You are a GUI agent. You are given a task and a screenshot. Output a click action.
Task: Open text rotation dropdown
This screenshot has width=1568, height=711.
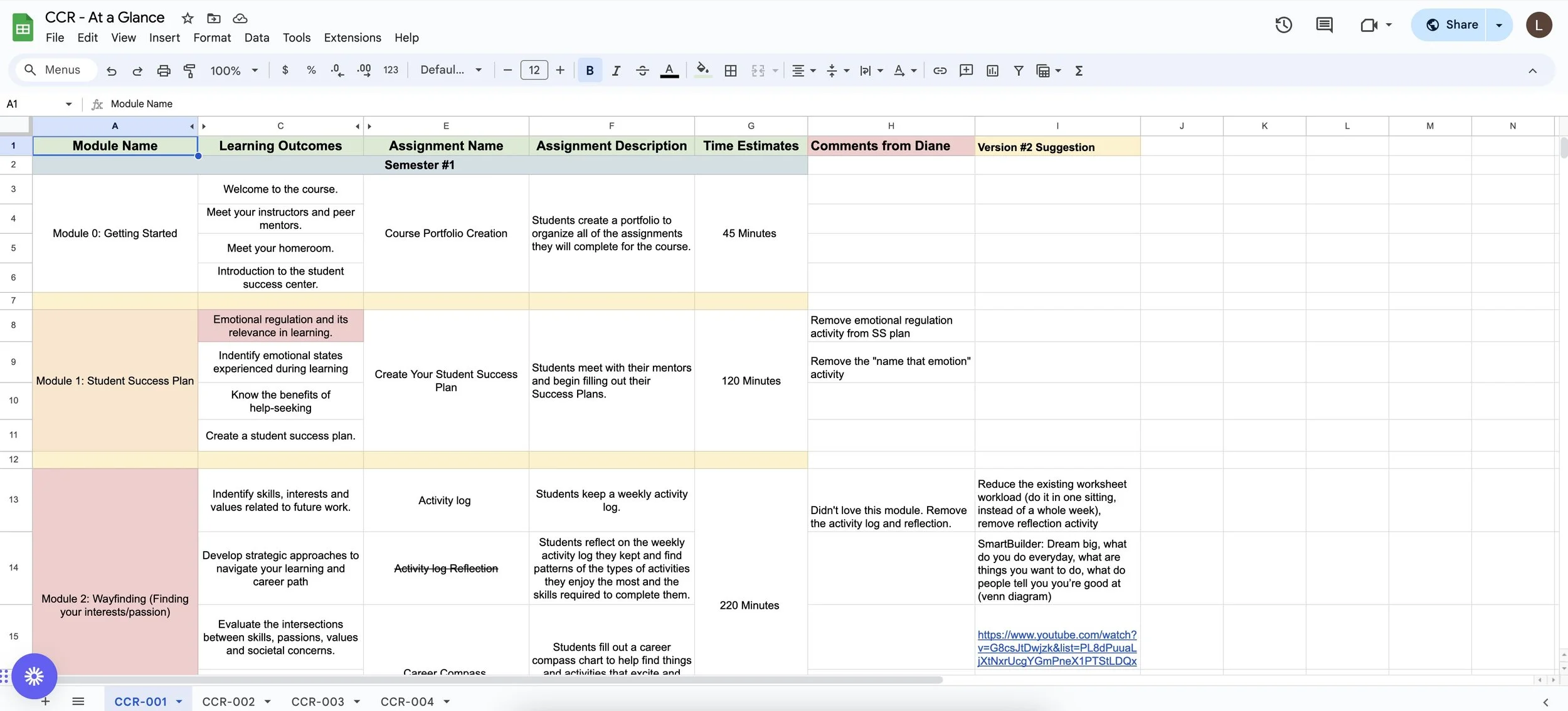tap(904, 71)
